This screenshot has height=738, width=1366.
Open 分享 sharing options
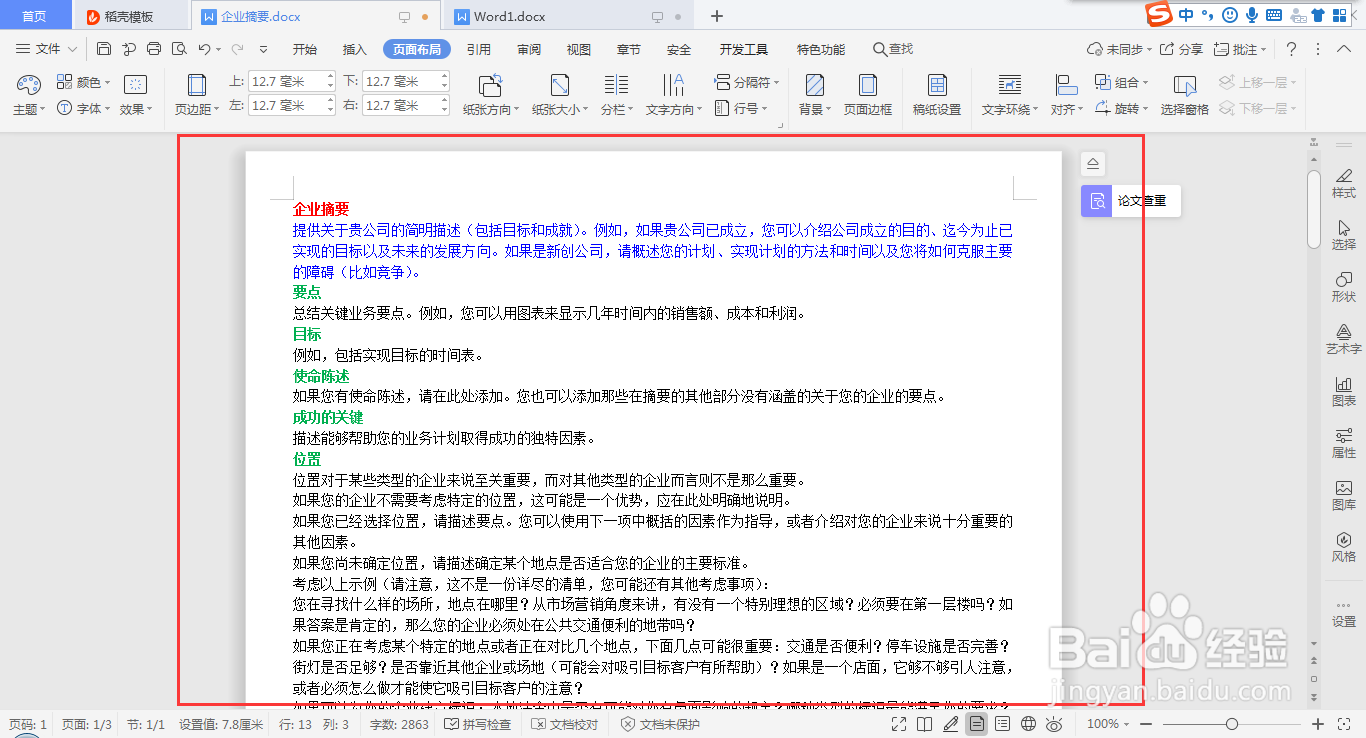coord(1188,47)
